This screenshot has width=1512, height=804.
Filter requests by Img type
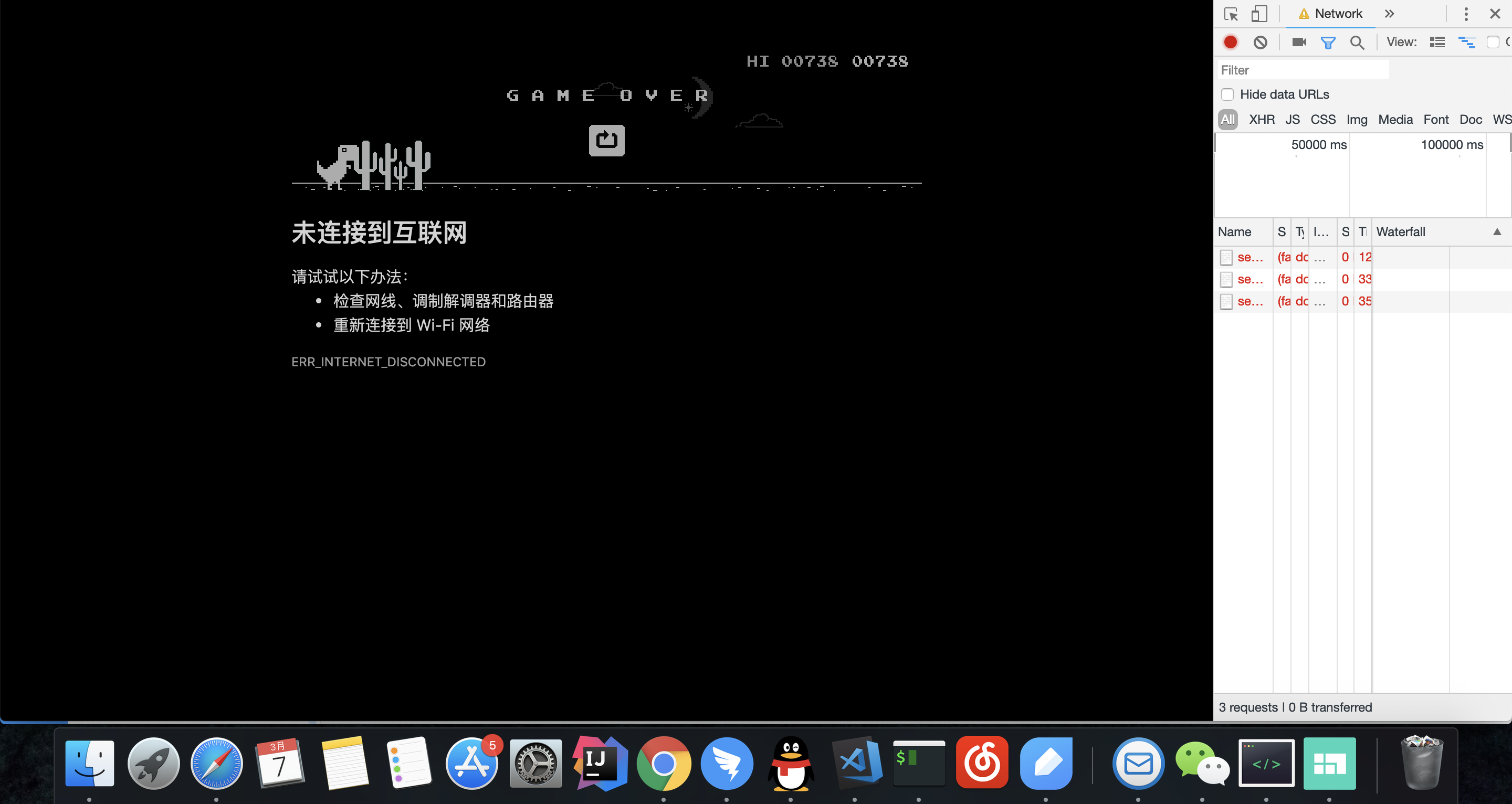1357,120
